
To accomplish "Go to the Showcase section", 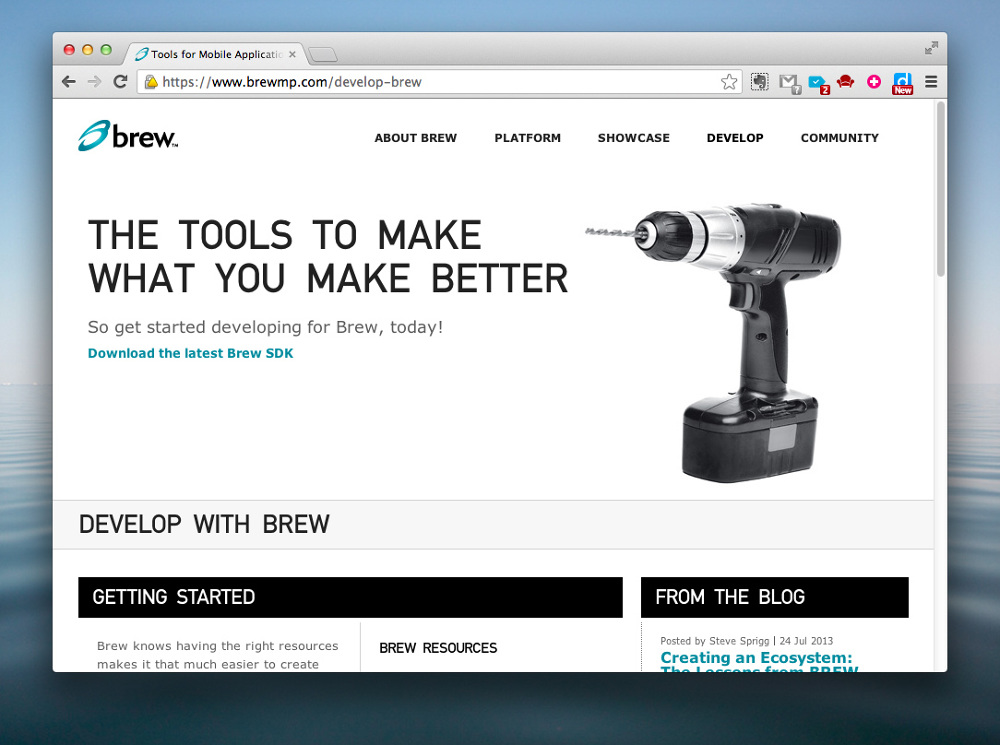I will [x=633, y=138].
